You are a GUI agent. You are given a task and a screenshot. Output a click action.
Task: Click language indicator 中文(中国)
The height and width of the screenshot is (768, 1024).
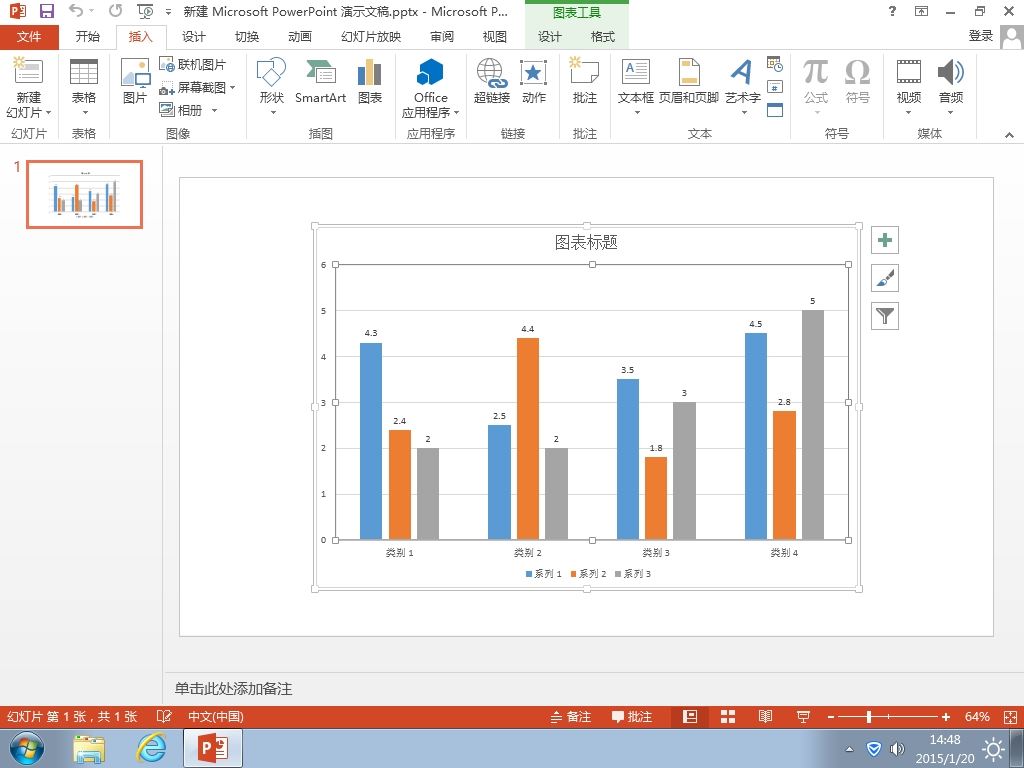216,716
